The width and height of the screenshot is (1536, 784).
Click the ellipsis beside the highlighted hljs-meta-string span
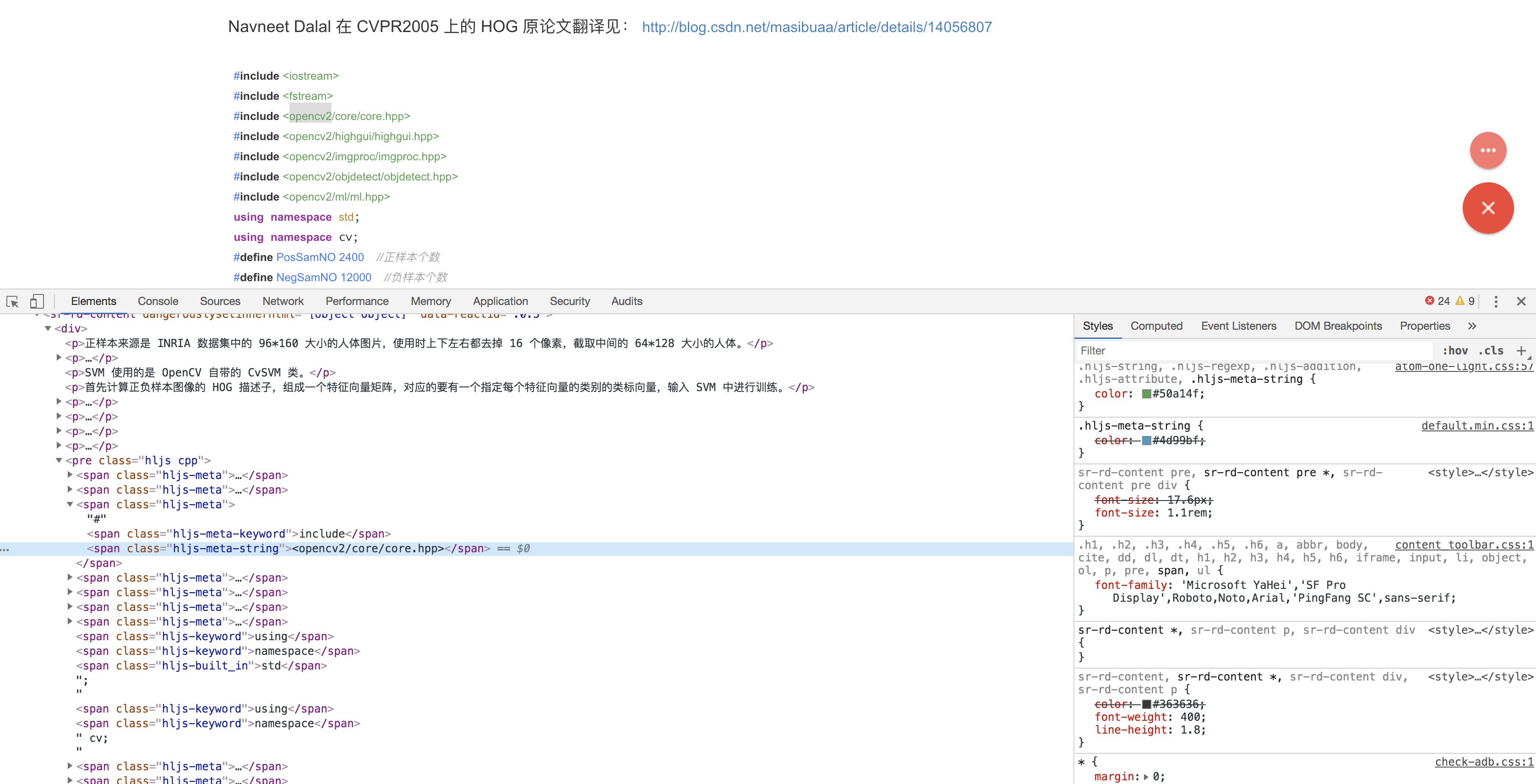pyautogui.click(x=5, y=549)
